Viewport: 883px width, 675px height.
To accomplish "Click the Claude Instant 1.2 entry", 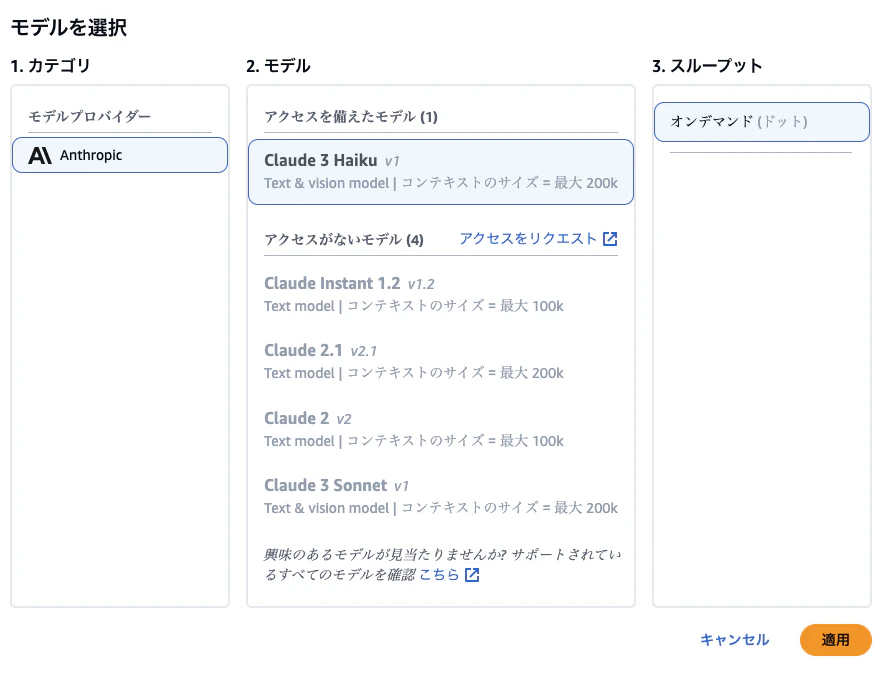I will (441, 294).
